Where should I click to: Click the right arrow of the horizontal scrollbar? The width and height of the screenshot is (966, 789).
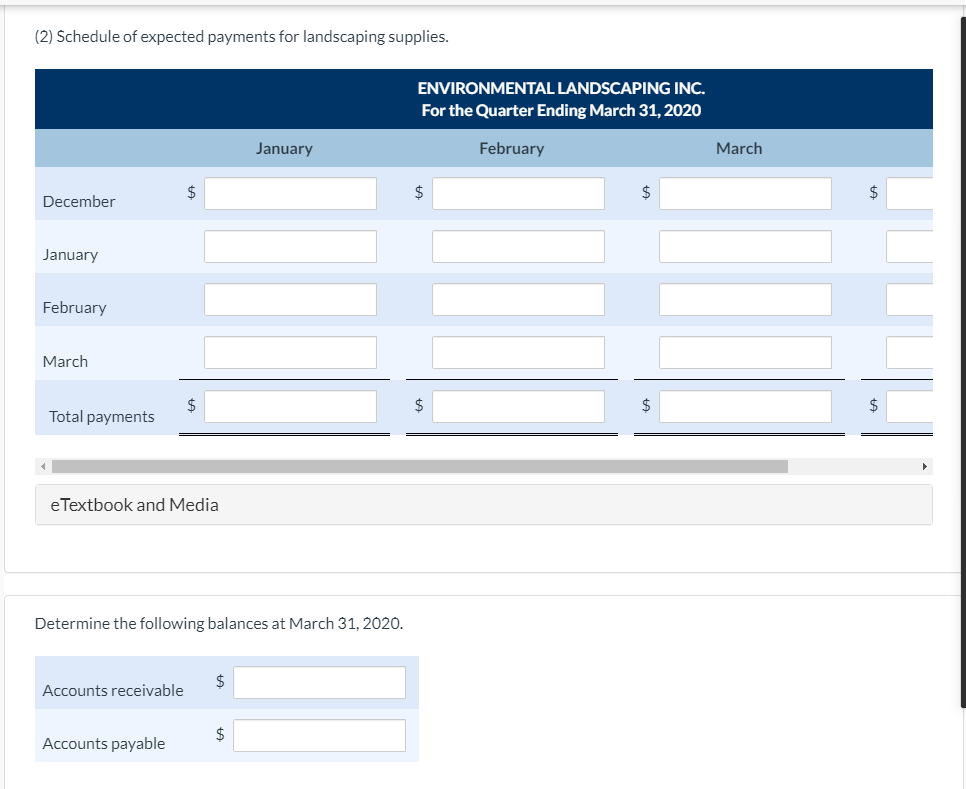(x=925, y=465)
